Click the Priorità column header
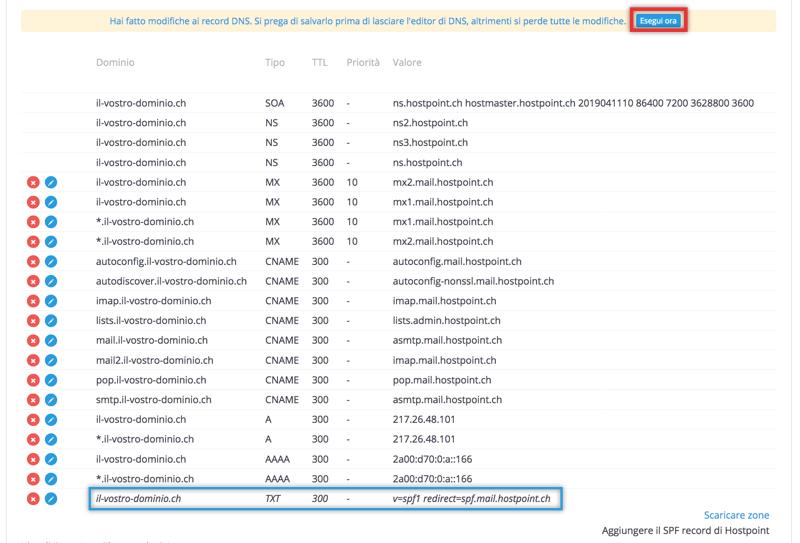This screenshot has width=800, height=543. point(363,62)
